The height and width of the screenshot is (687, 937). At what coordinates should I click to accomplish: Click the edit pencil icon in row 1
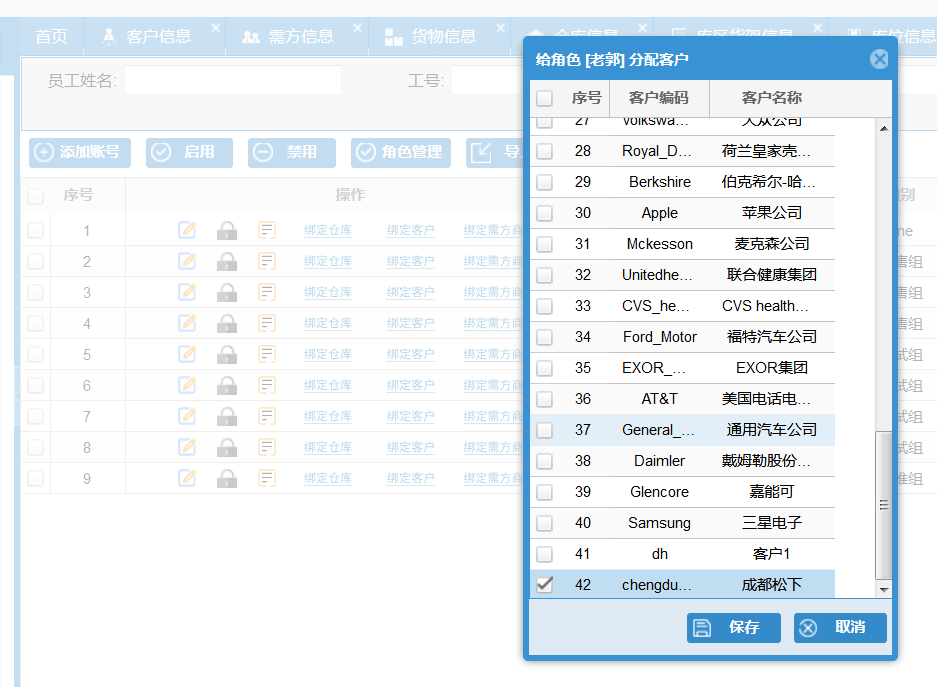click(187, 231)
